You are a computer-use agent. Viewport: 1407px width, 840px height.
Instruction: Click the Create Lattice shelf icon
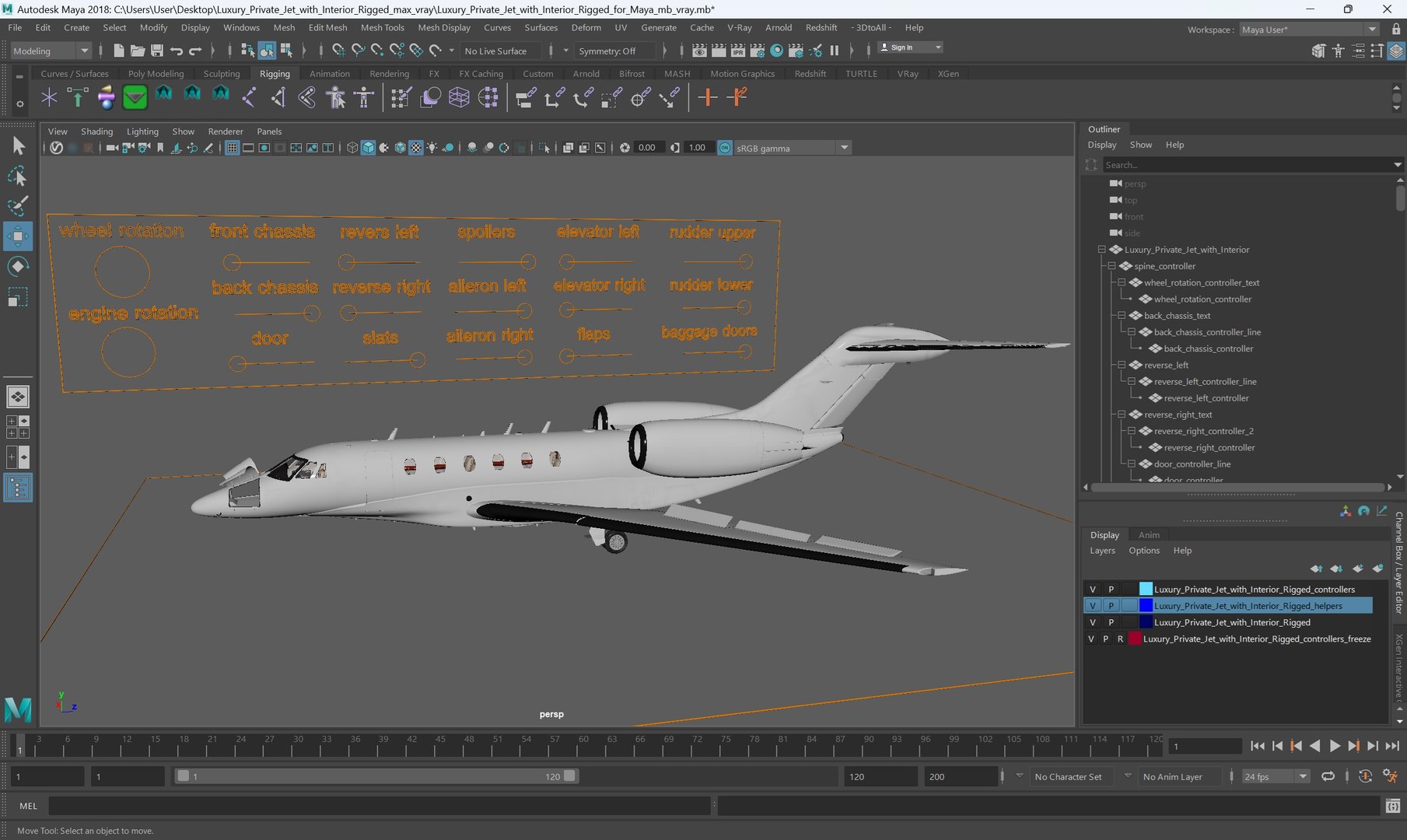click(x=459, y=97)
